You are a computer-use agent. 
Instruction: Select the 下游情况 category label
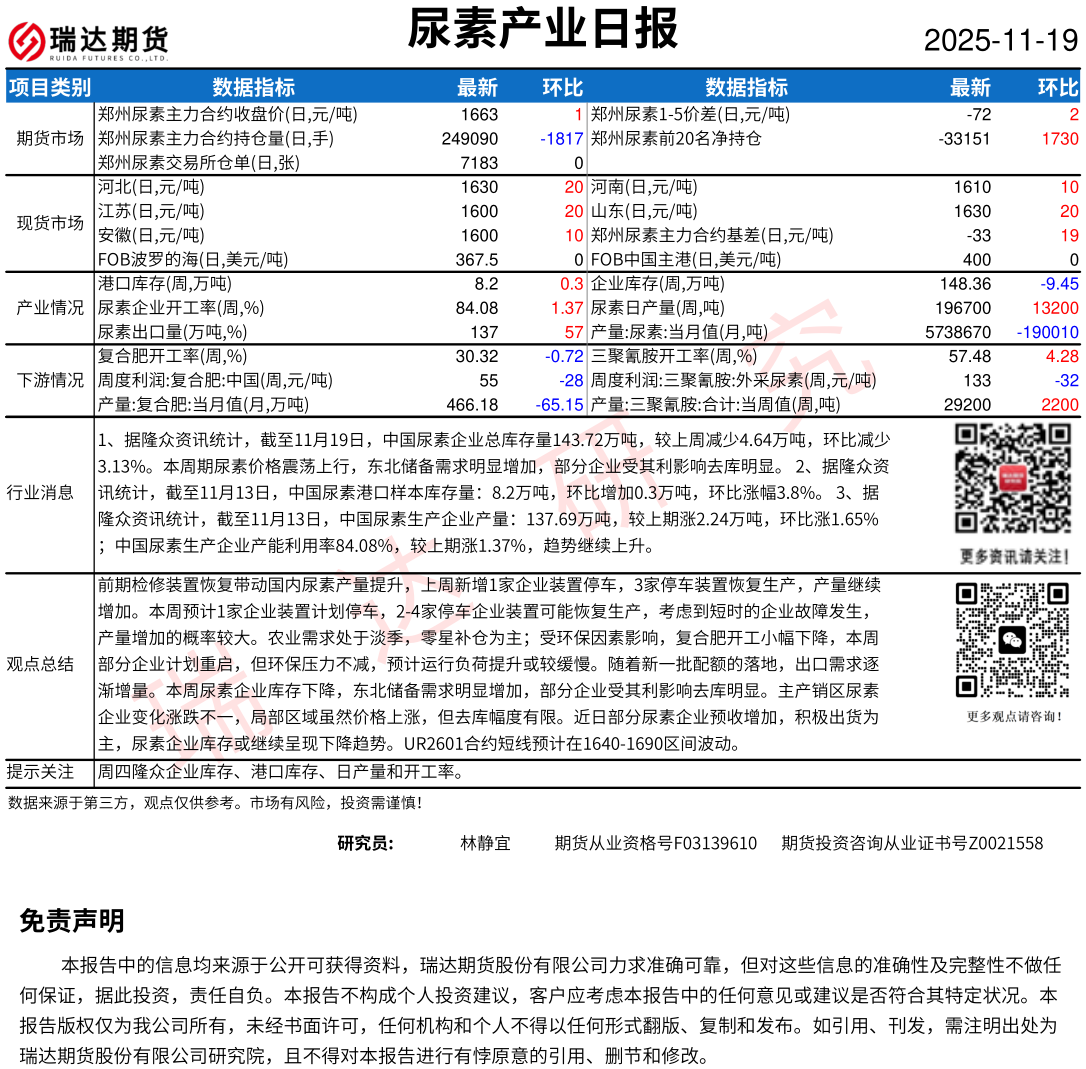point(49,380)
